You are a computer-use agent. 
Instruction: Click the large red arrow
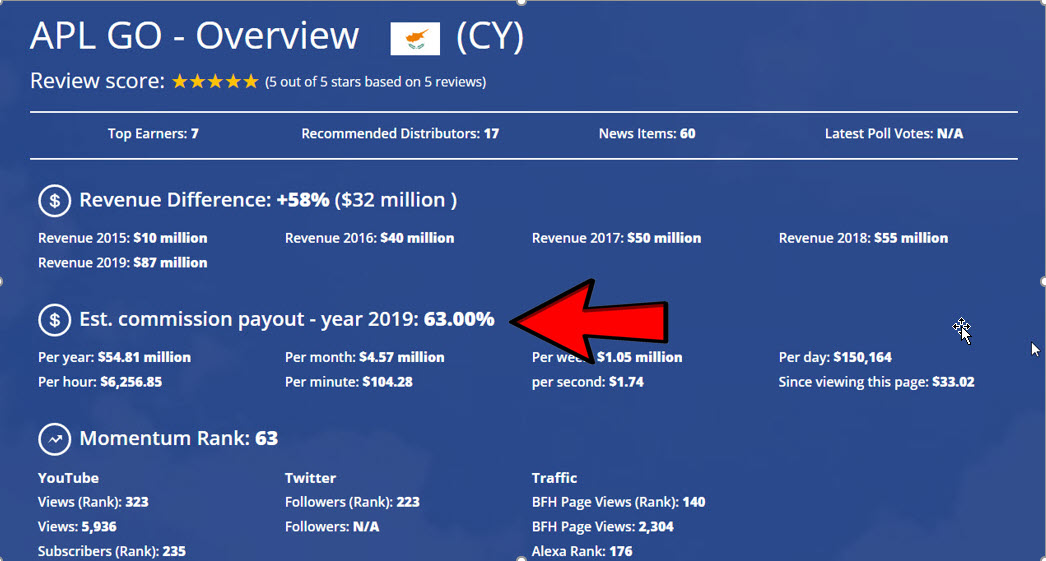click(590, 322)
